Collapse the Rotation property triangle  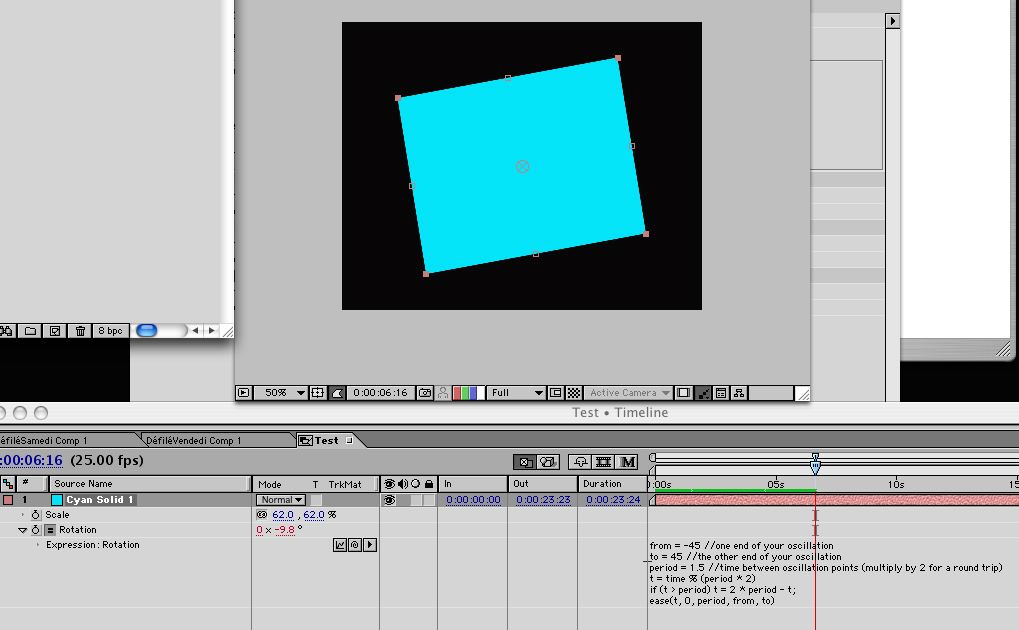coord(23,530)
